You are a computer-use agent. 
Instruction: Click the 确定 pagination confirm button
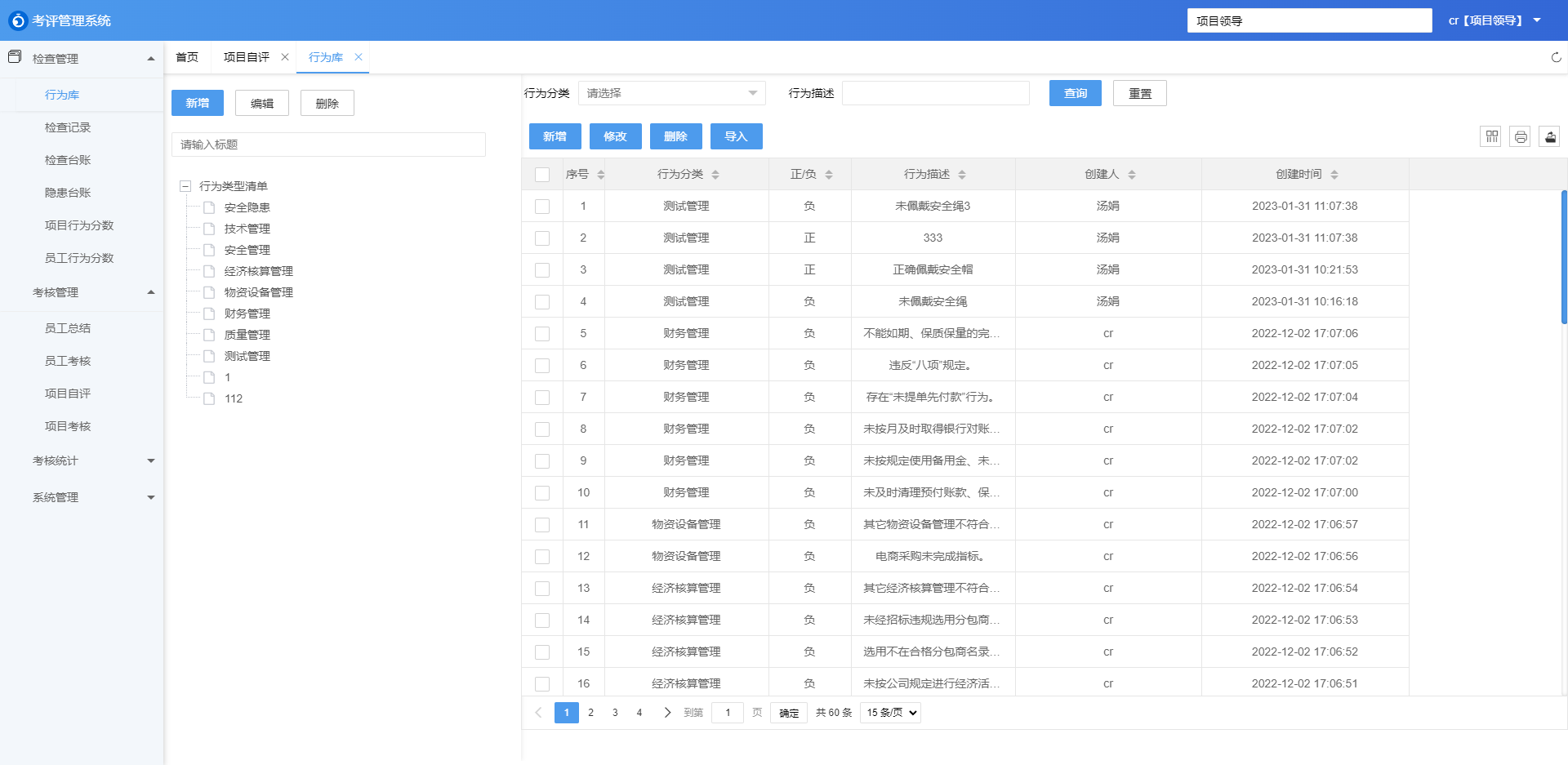point(789,713)
